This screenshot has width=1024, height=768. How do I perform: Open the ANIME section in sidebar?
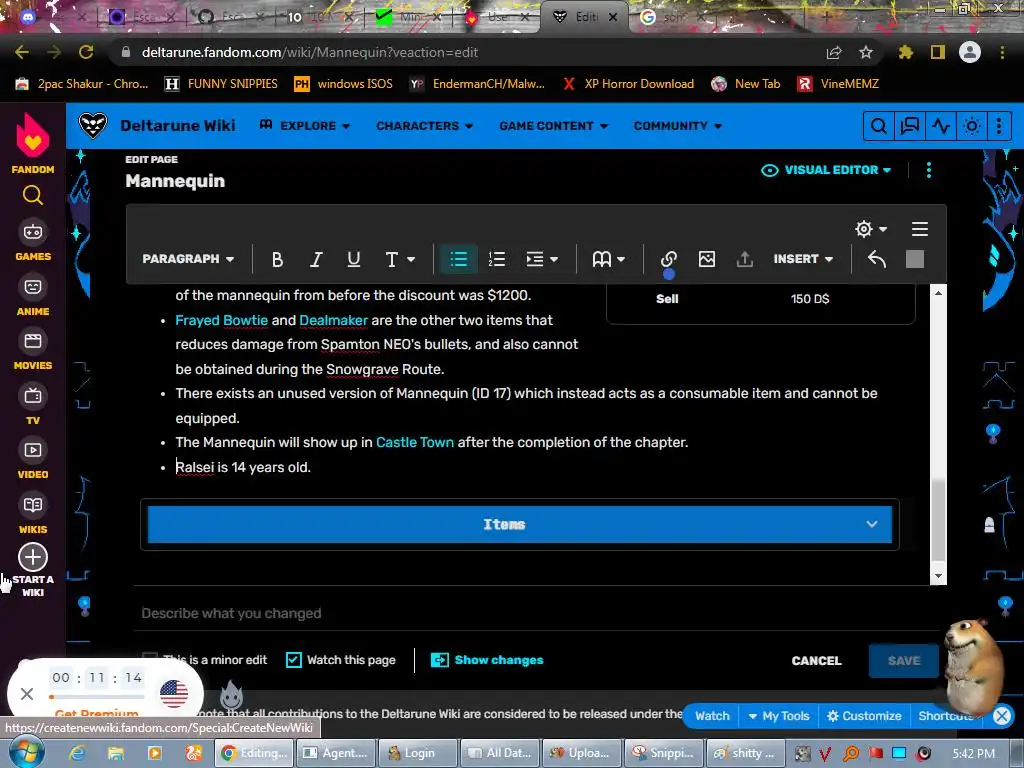pos(33,295)
